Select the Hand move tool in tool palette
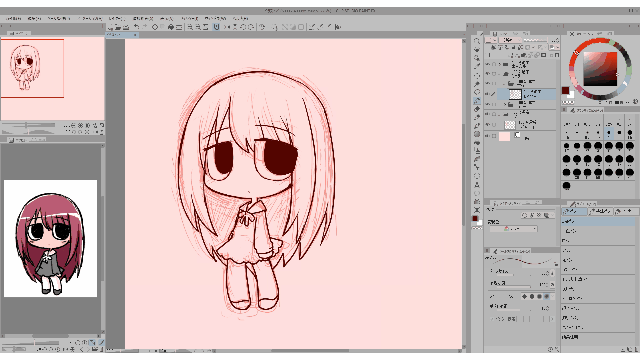Image resolution: width=640 pixels, height=360 pixels. pos(477,50)
